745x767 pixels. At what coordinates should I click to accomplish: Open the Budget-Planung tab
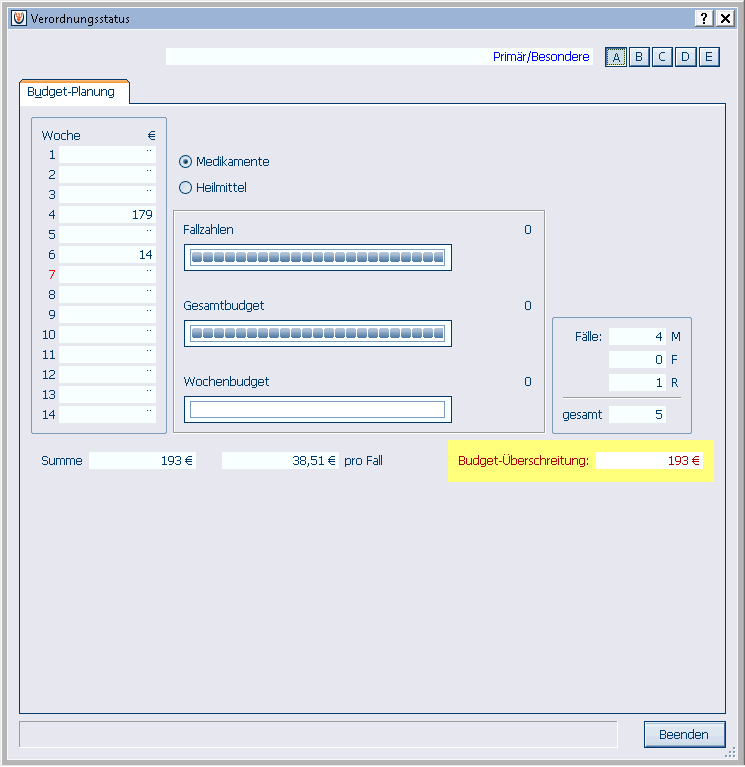point(71,92)
